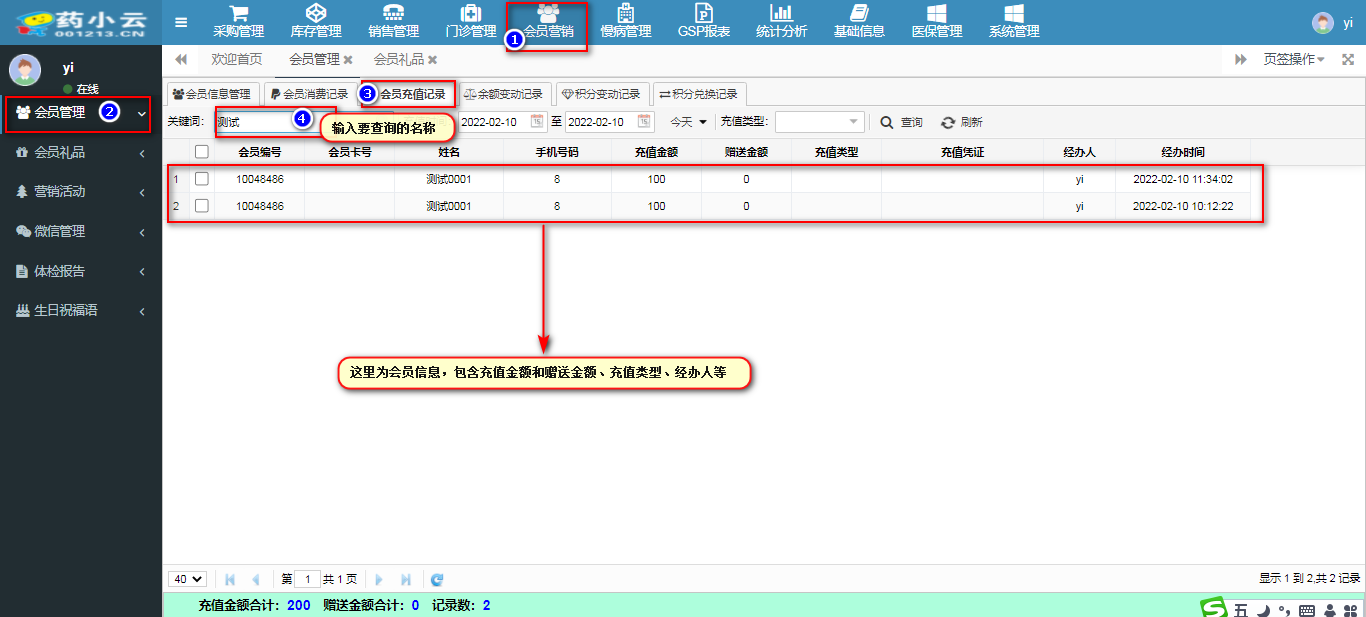Go to next page in pagination
The image size is (1366, 617).
(x=379, y=579)
